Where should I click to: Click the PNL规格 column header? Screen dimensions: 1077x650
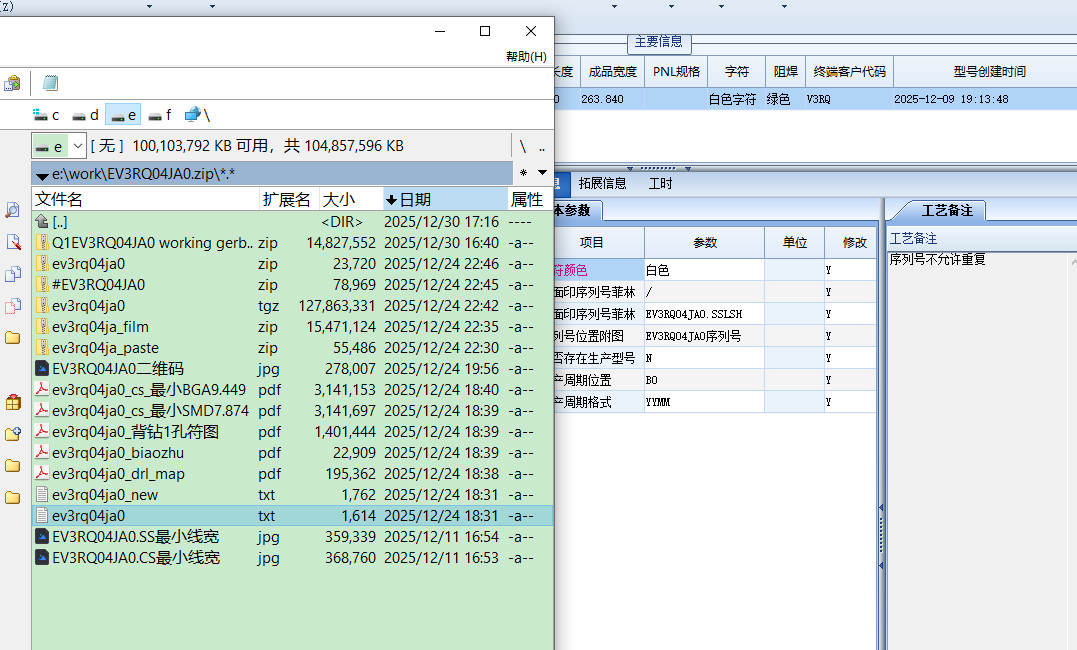[676, 71]
